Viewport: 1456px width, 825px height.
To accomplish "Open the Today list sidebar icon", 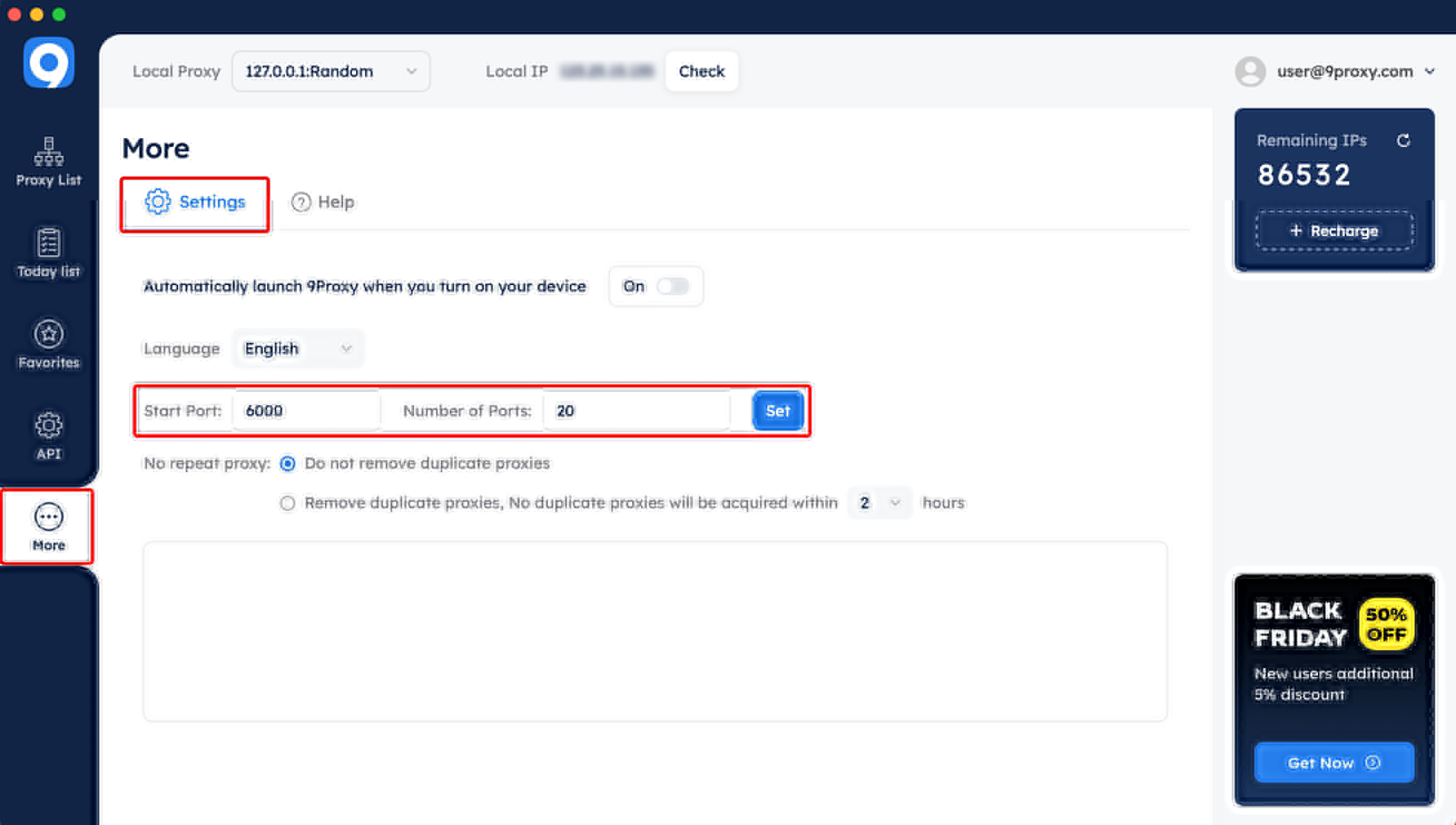I will click(49, 253).
